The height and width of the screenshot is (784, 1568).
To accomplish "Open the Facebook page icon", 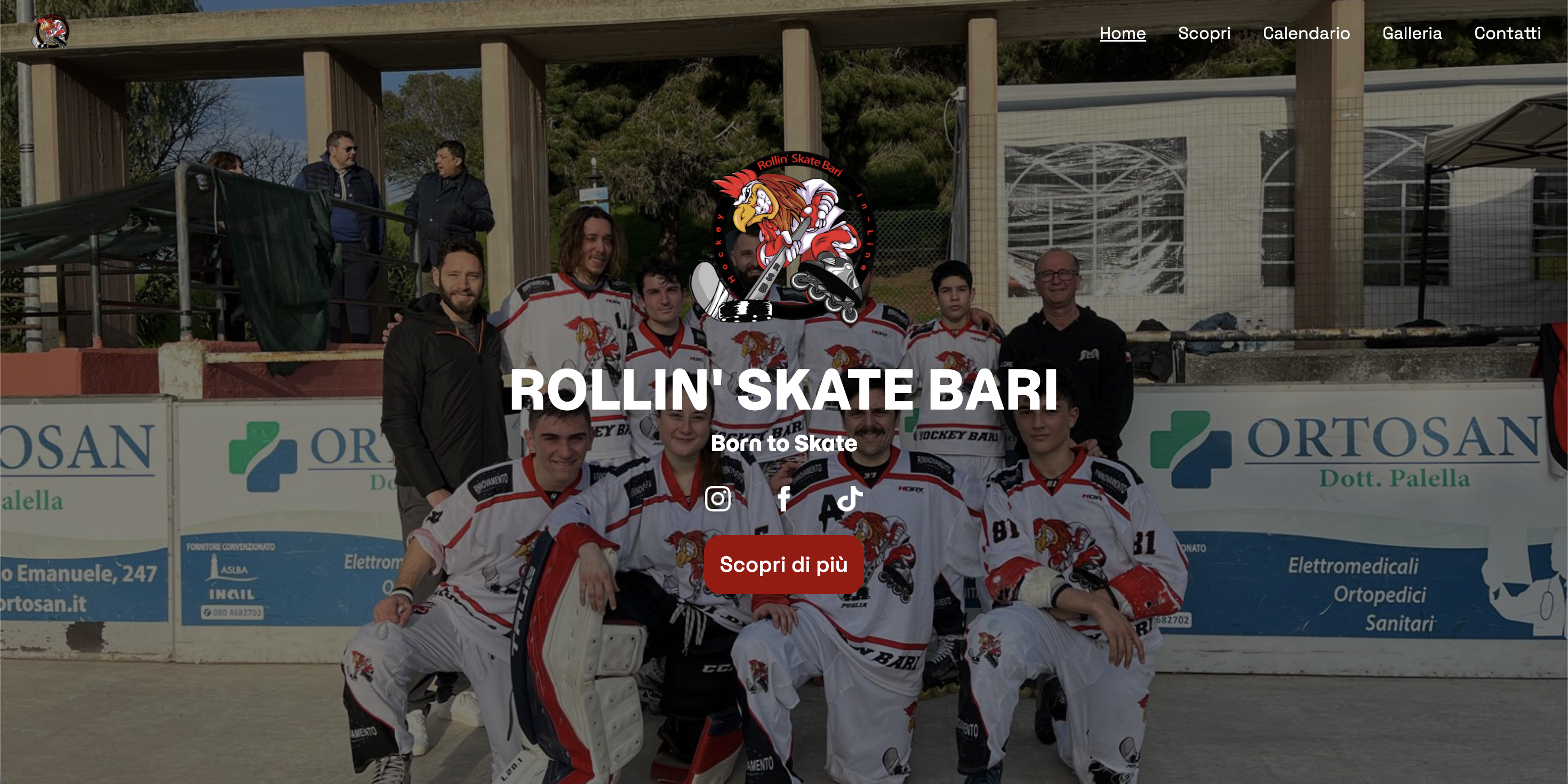I will 784,499.
